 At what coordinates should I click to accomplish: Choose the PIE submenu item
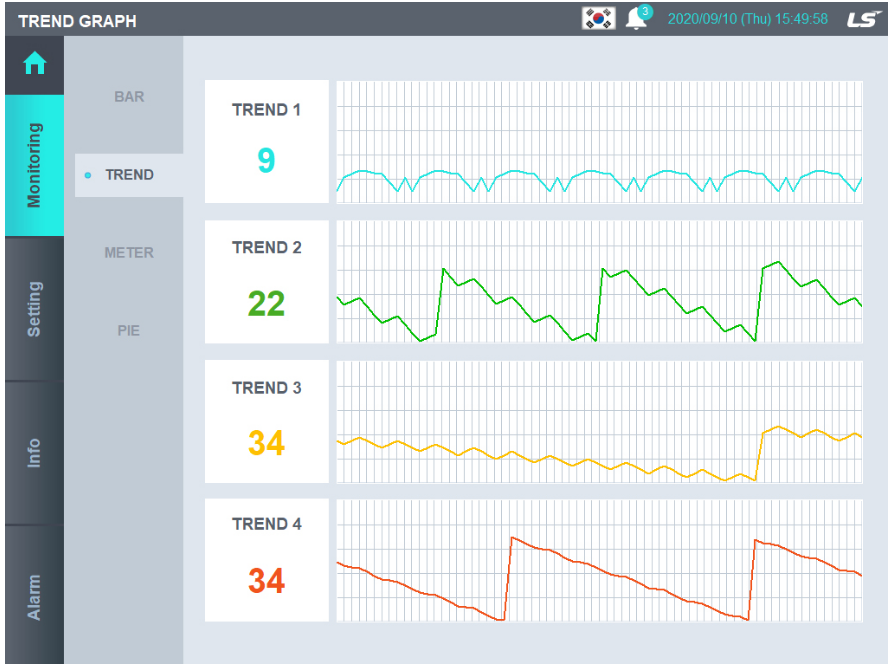129,330
